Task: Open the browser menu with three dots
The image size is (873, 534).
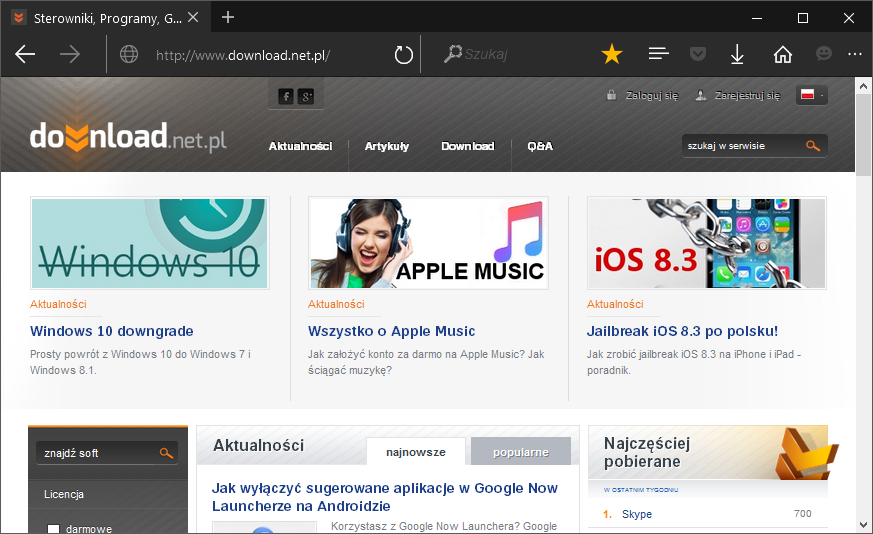Action: click(x=855, y=54)
